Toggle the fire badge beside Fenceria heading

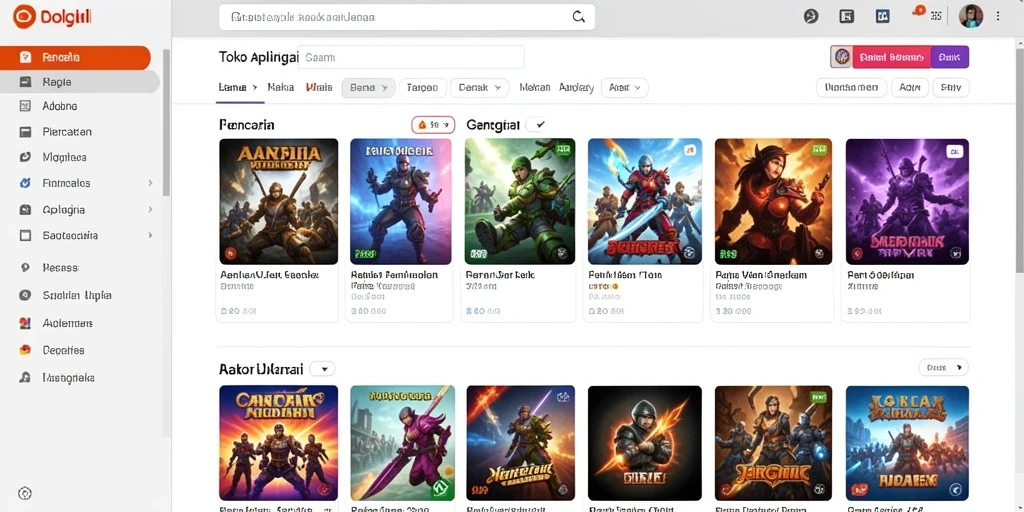(433, 124)
